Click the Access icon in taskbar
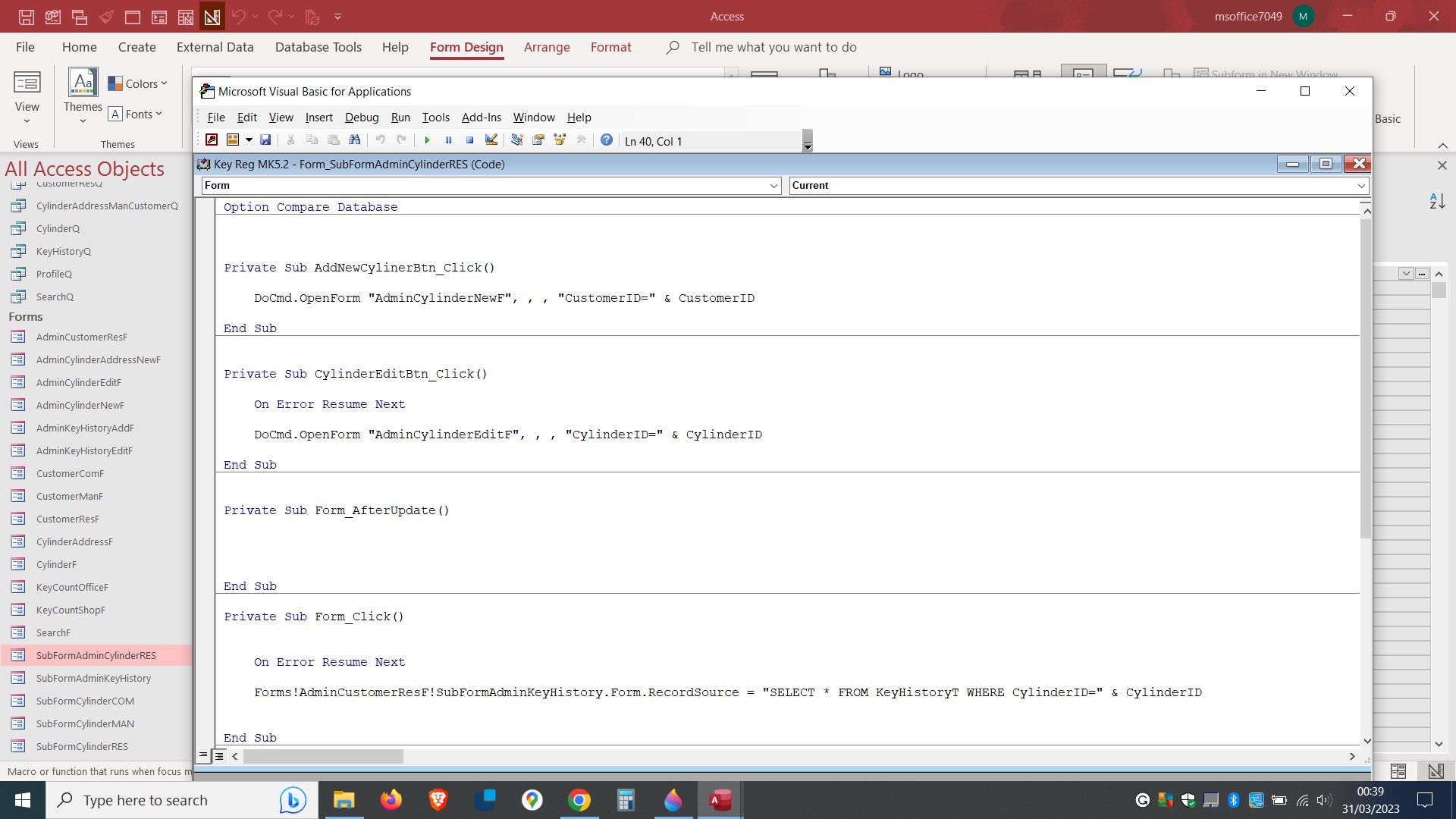This screenshot has height=819, width=1456. click(720, 800)
